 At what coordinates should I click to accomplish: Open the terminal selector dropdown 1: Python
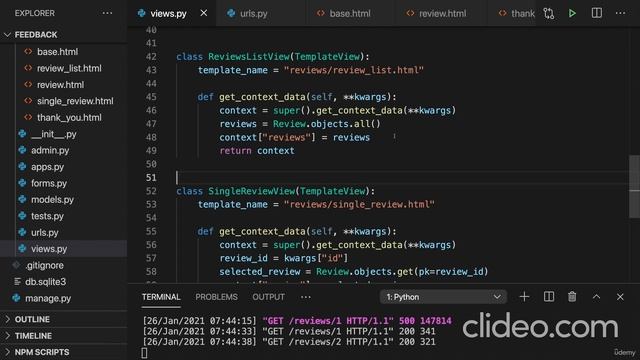pos(443,297)
